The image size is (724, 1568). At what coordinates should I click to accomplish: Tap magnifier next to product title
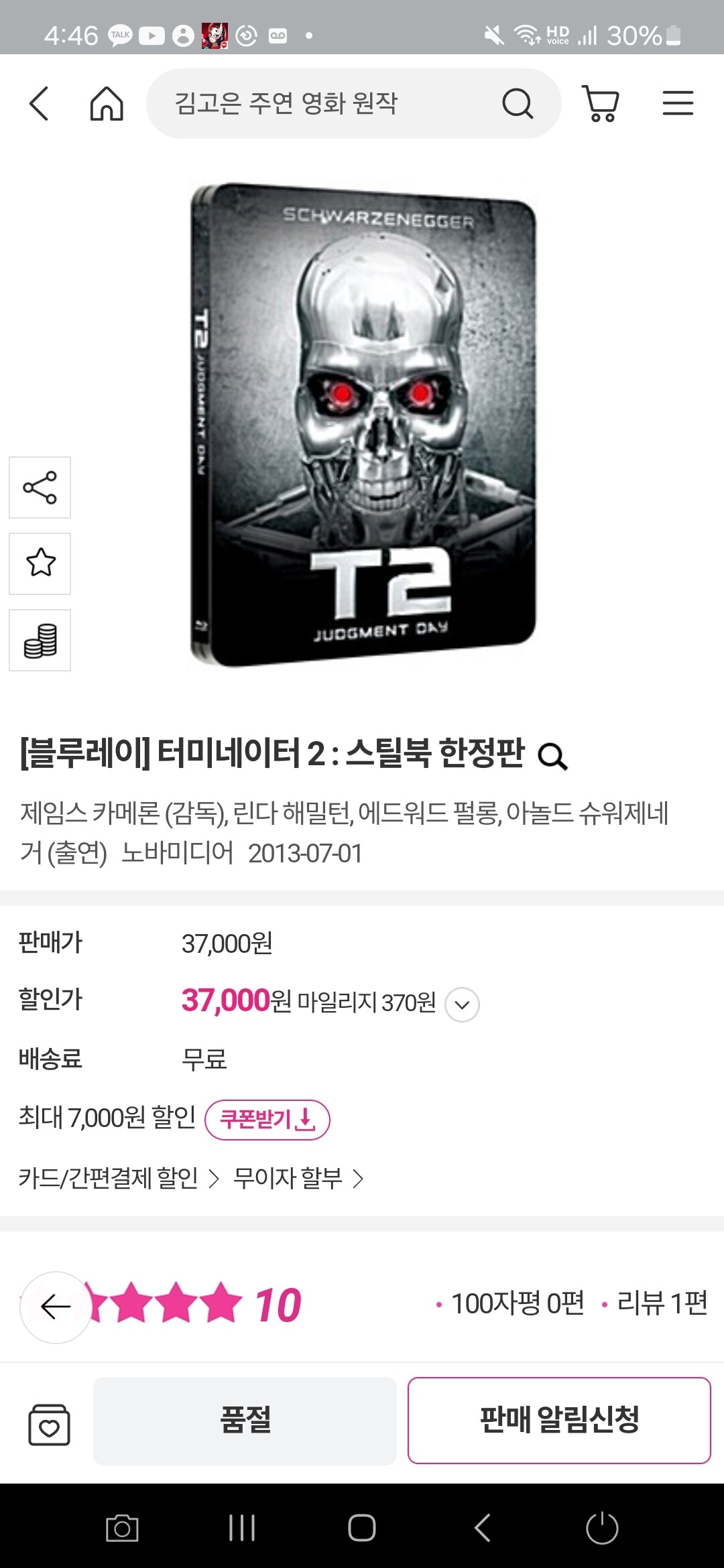(x=553, y=757)
